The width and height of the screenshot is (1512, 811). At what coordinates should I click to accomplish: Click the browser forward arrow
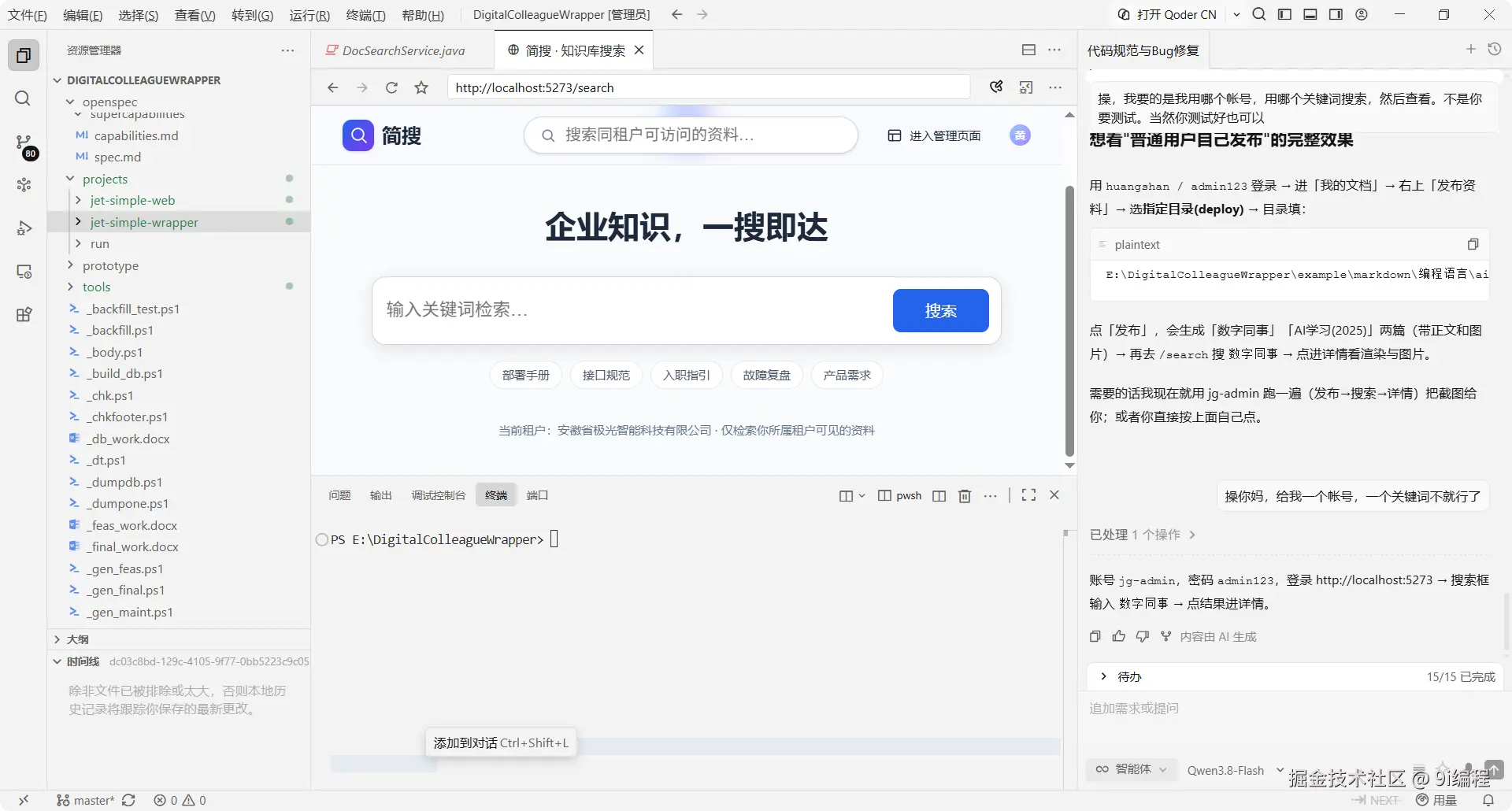tap(362, 87)
